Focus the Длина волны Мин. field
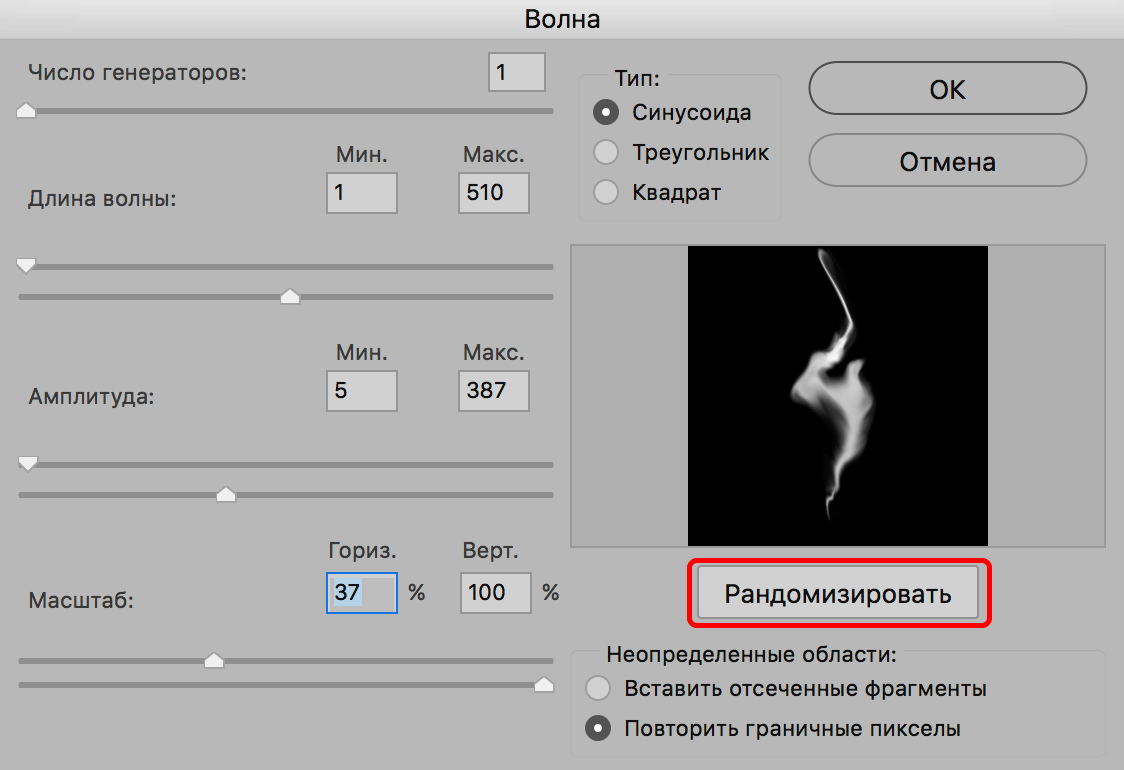Image resolution: width=1124 pixels, height=770 pixels. pos(361,193)
